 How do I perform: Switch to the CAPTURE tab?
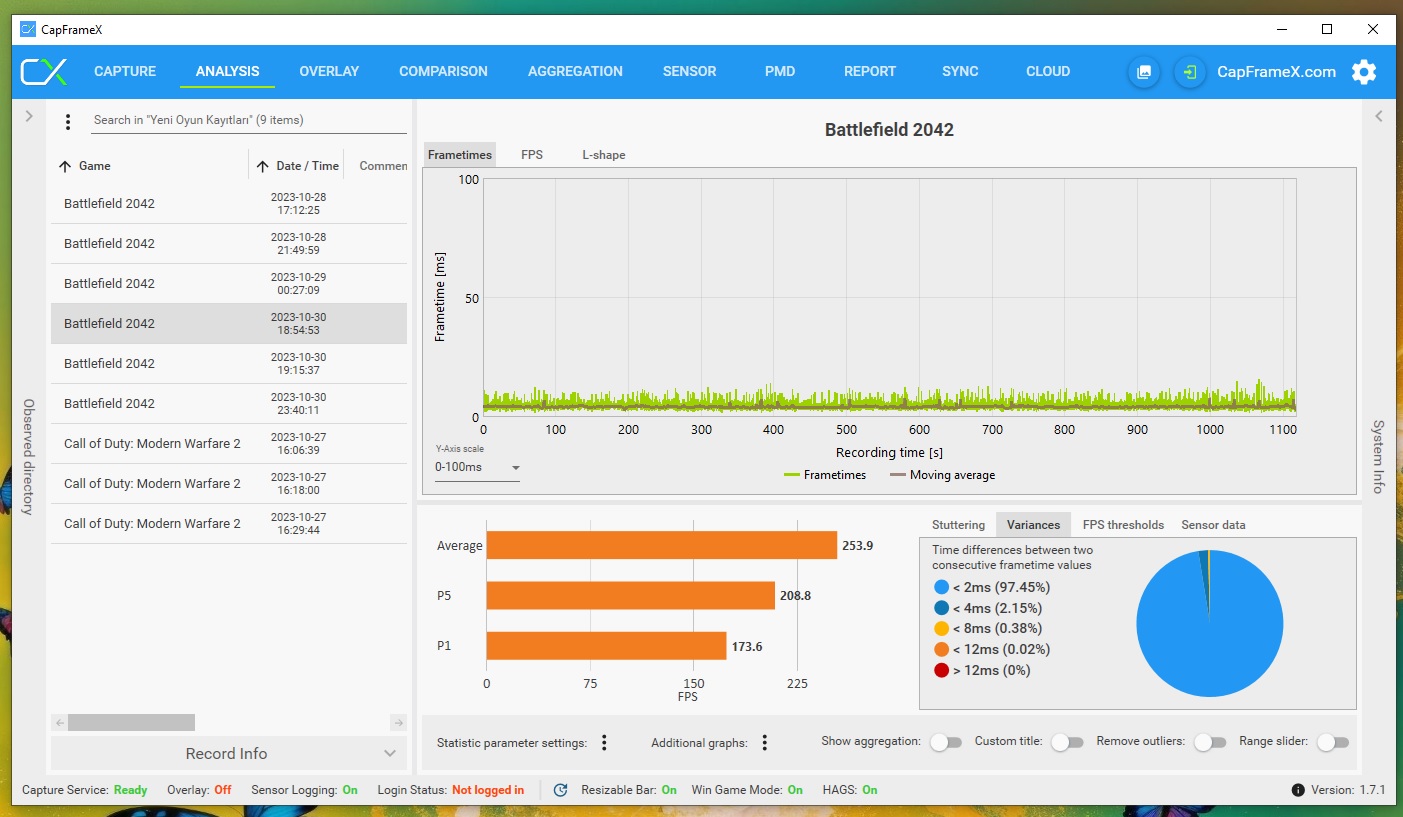pos(125,72)
